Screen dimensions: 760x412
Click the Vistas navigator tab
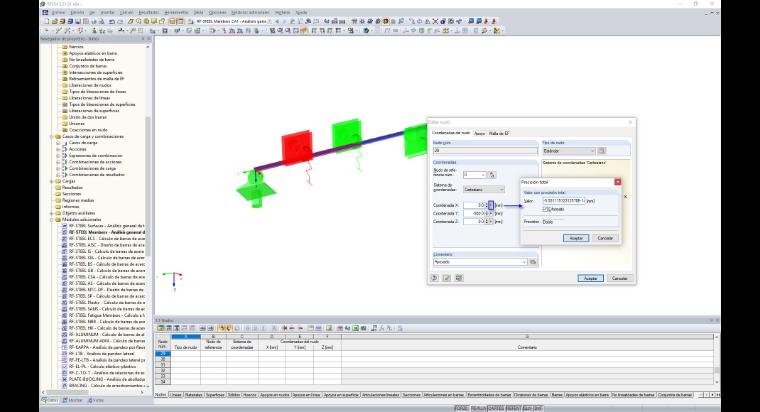(95, 400)
